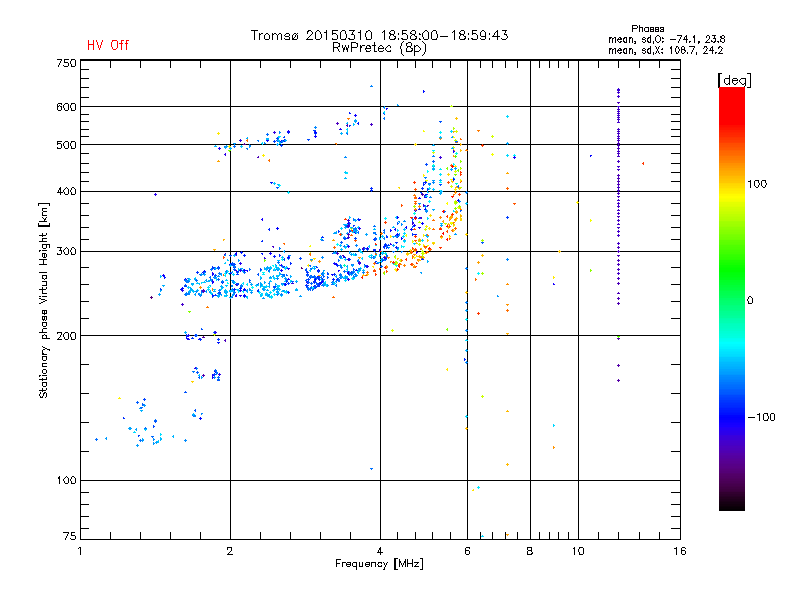Click the 200 tick on the height axis
The width and height of the screenshot is (800, 600).
click(66, 336)
